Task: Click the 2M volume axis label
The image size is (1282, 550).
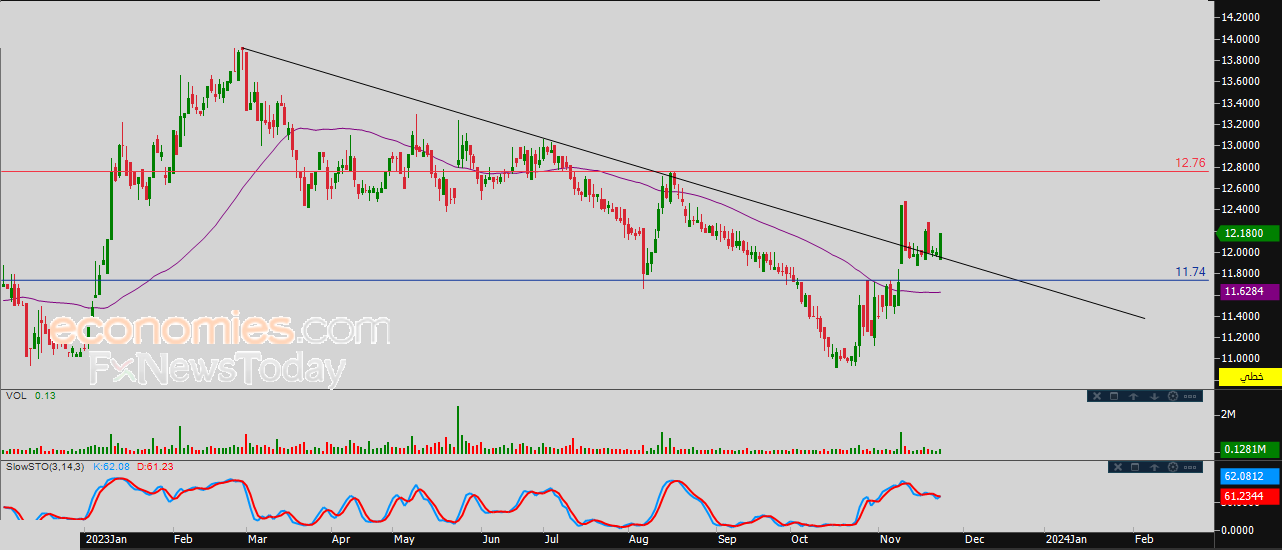Action: coord(1229,414)
